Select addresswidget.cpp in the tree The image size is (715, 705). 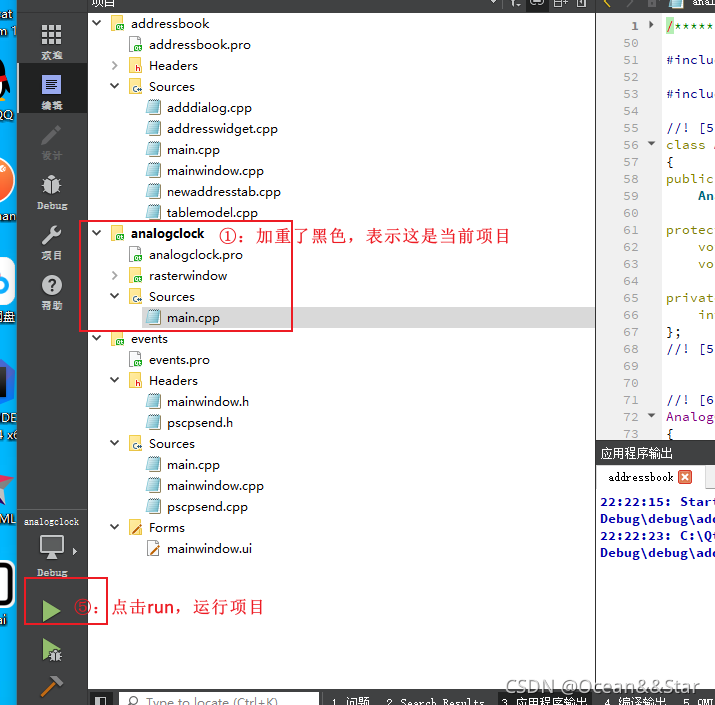coord(222,129)
